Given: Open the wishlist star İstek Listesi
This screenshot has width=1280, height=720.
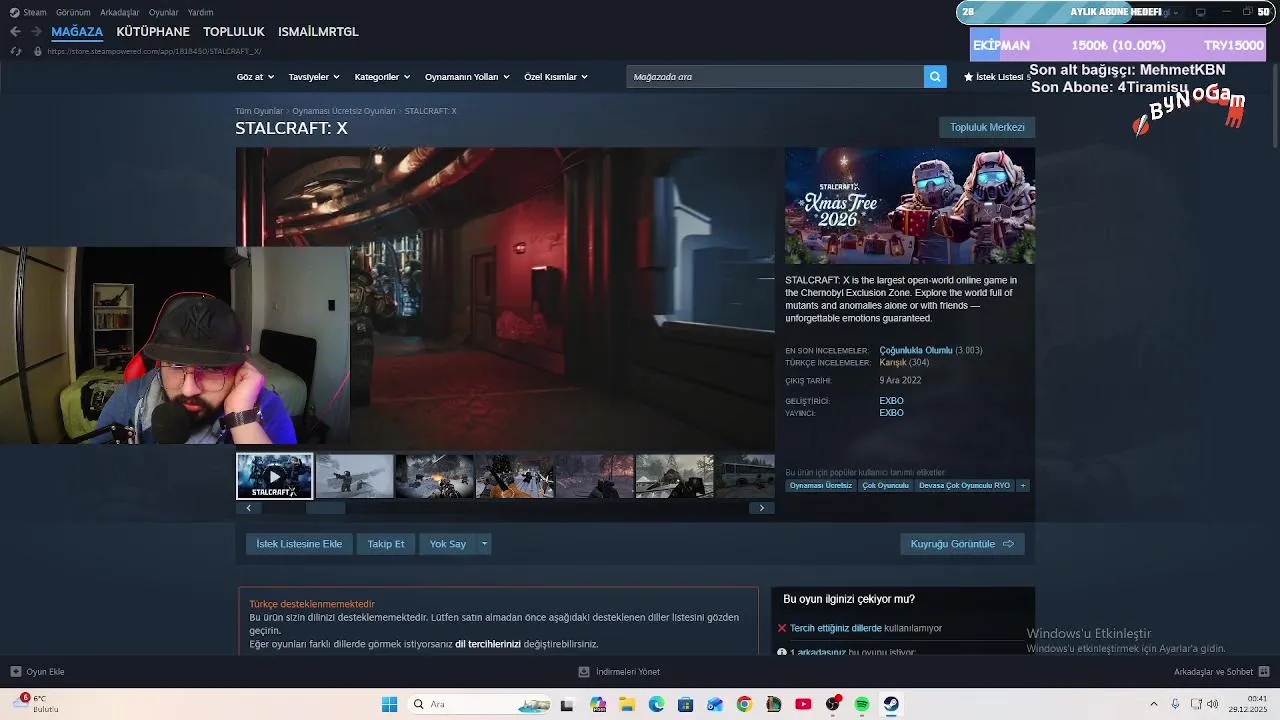Looking at the screenshot, I should [996, 77].
